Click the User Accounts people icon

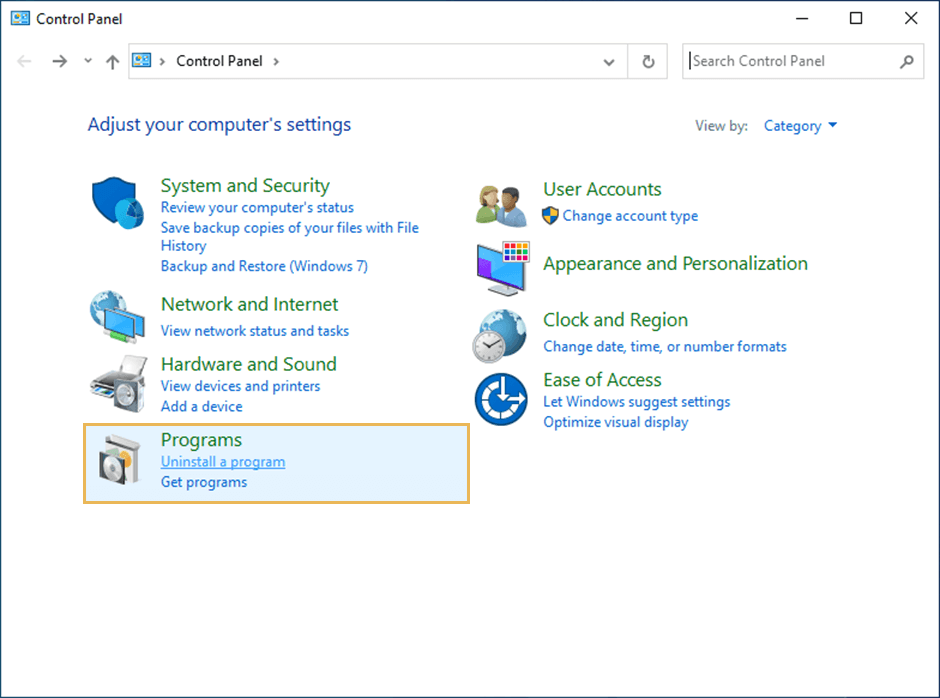click(x=501, y=205)
